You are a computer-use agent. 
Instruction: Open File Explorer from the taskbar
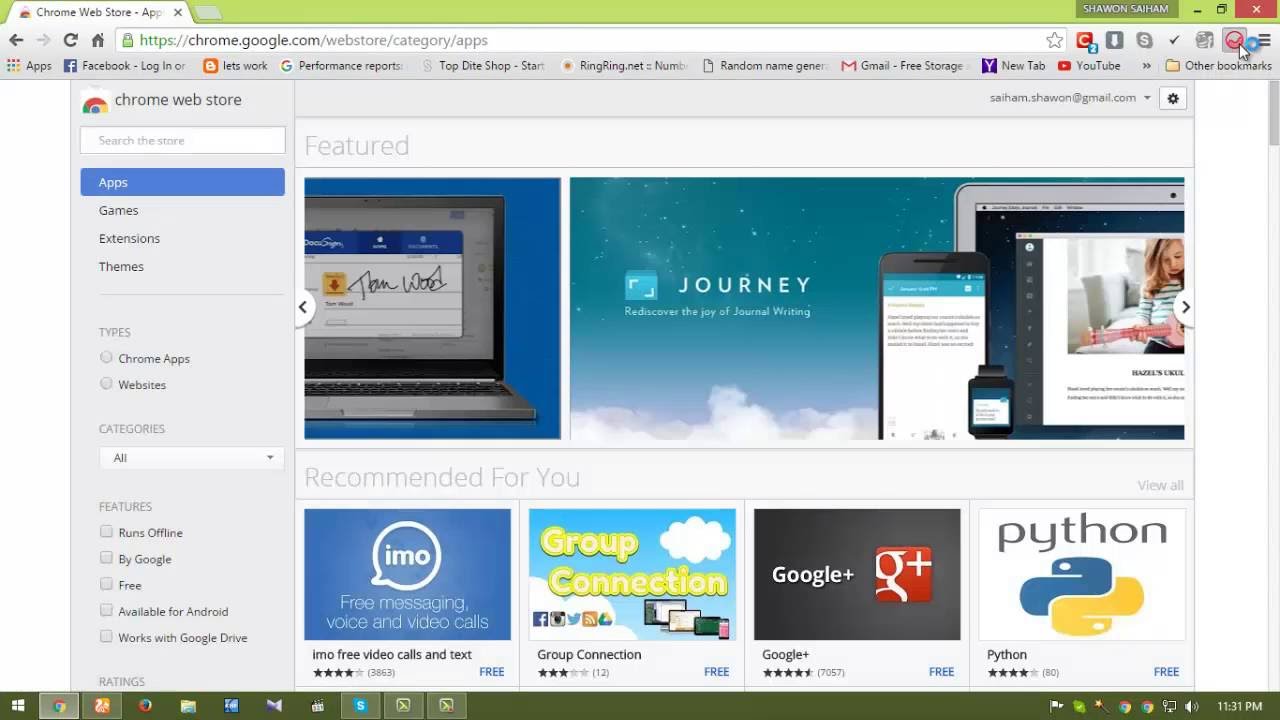(188, 706)
